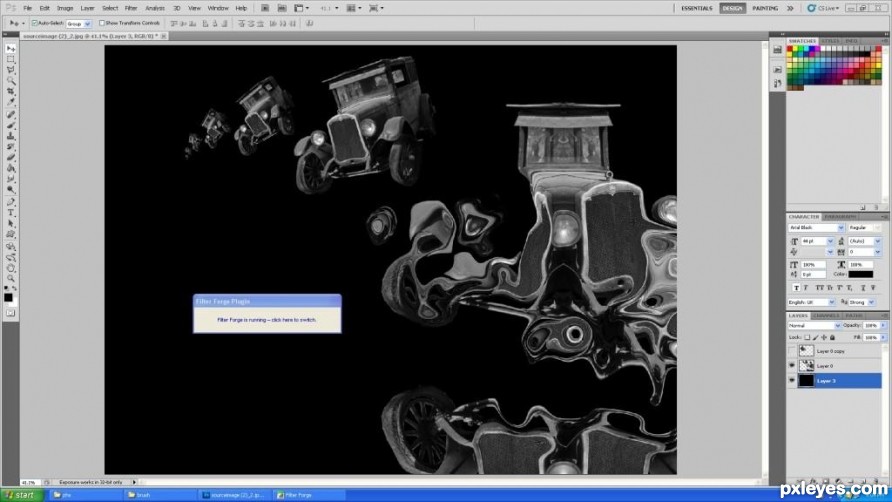The image size is (892, 502).
Task: Select the Dodge tool
Action: [x=11, y=190]
